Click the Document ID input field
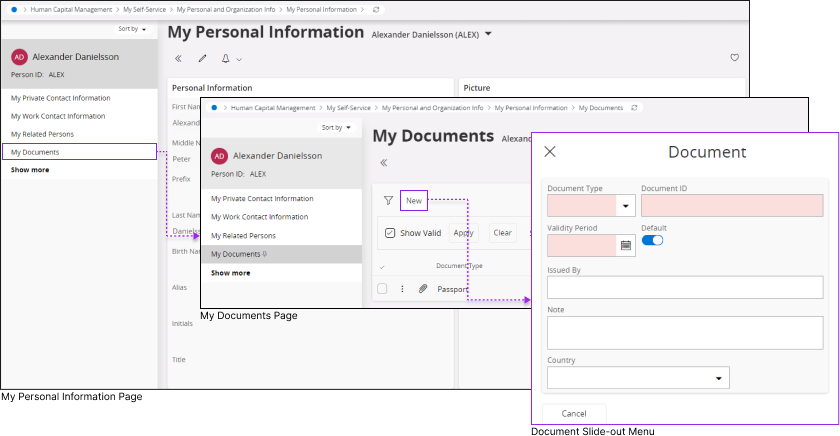The image size is (840, 436). click(731, 206)
